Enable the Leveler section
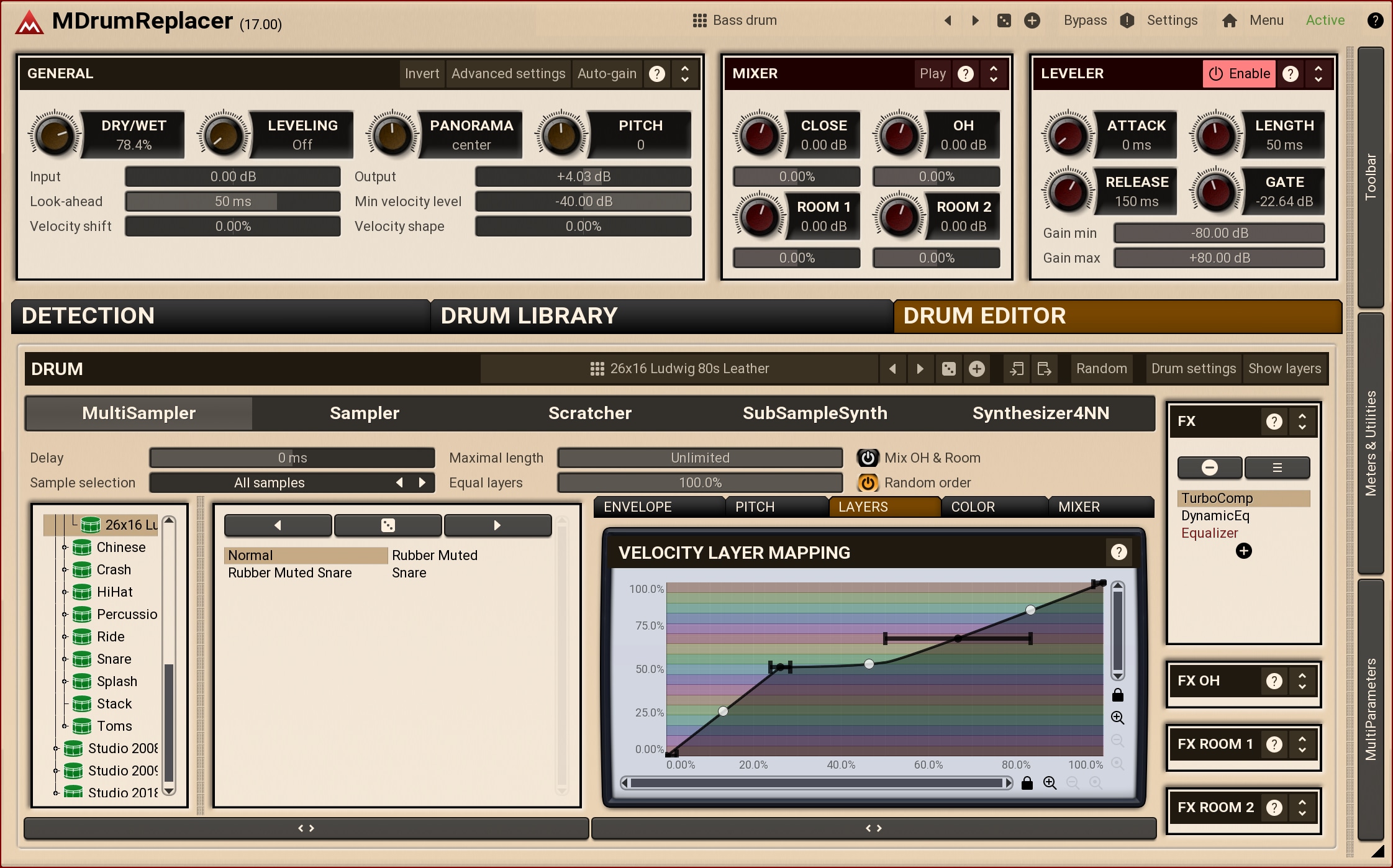Viewport: 1393px width, 868px height. (1239, 74)
